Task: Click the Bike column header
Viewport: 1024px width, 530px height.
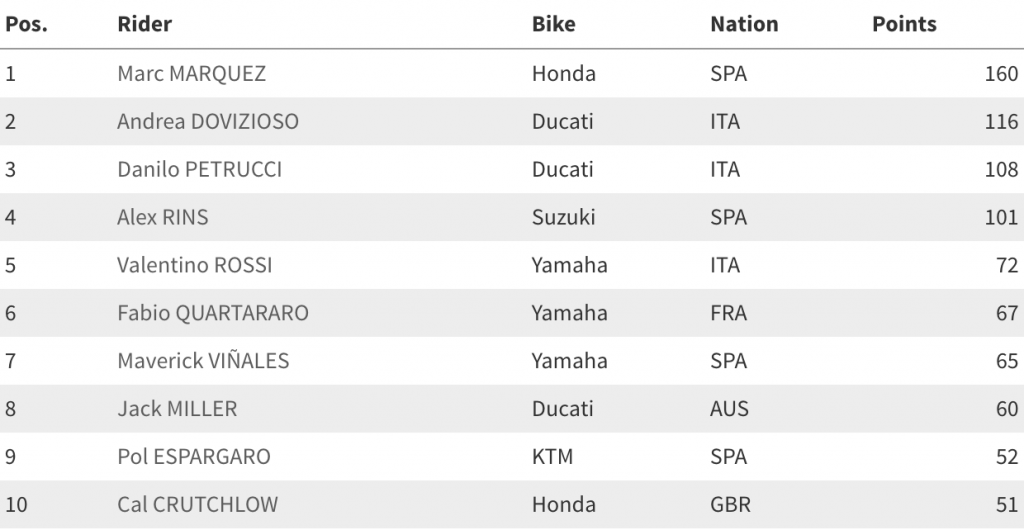Action: (553, 24)
